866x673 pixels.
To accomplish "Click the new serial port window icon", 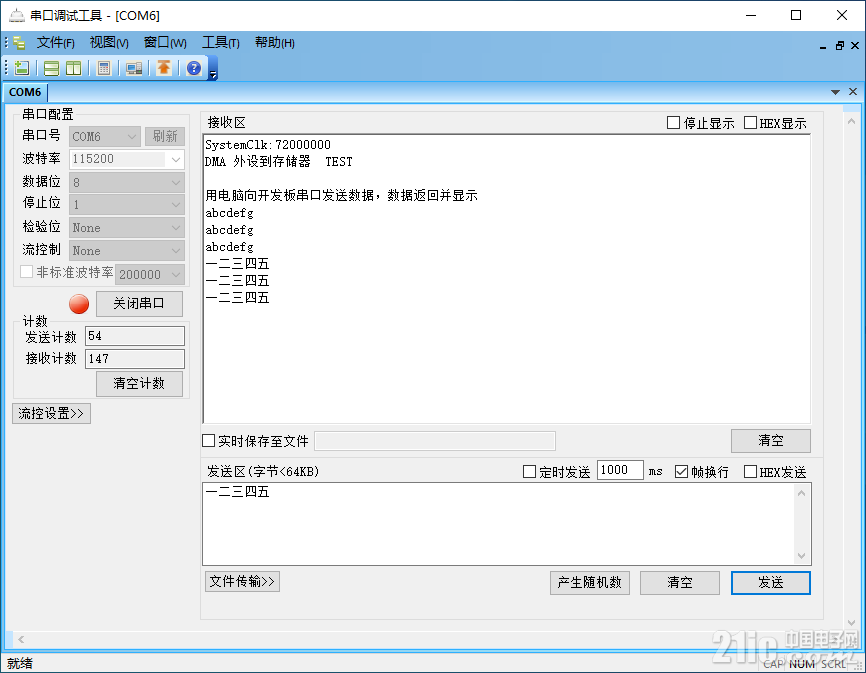I will coord(22,68).
